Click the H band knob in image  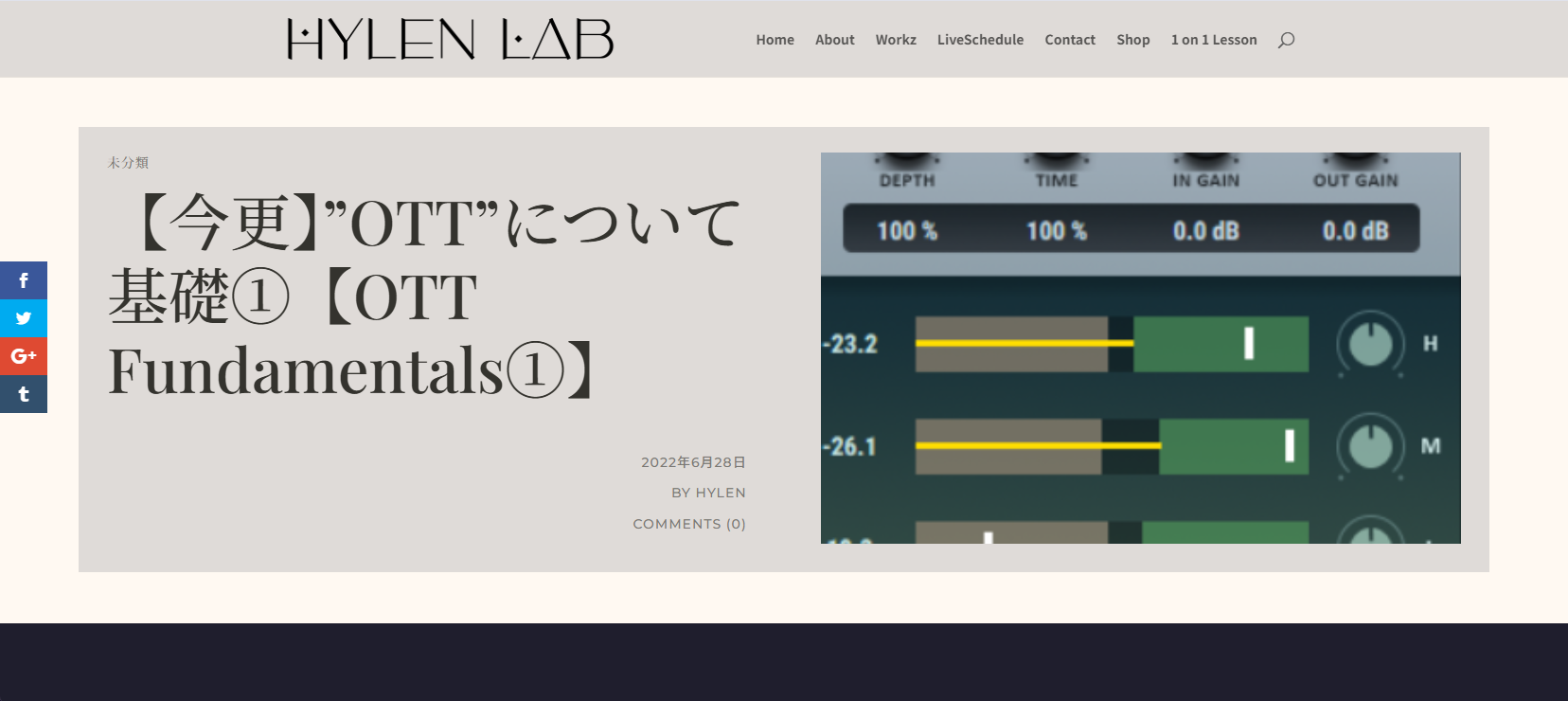[x=1370, y=344]
